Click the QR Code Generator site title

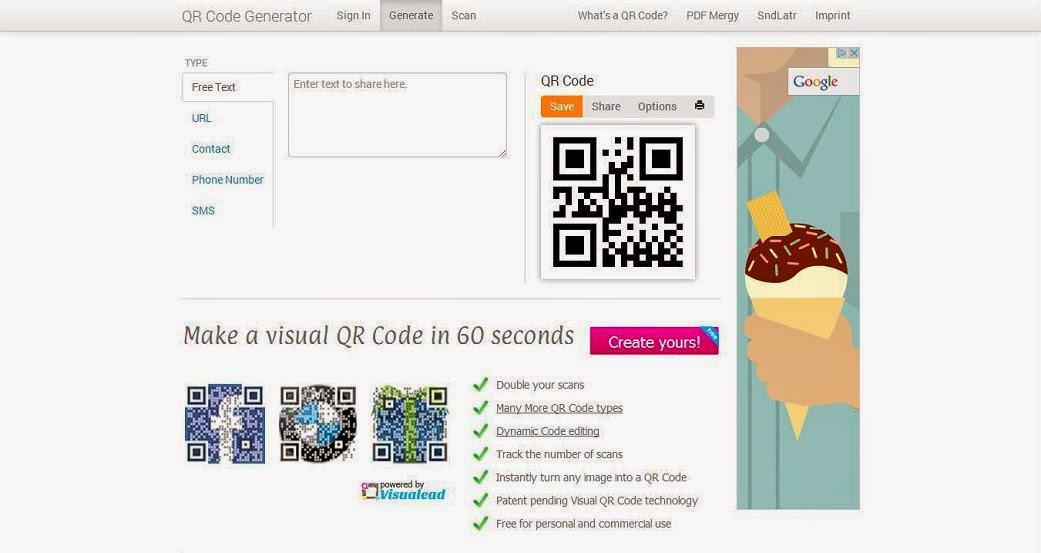click(x=246, y=16)
